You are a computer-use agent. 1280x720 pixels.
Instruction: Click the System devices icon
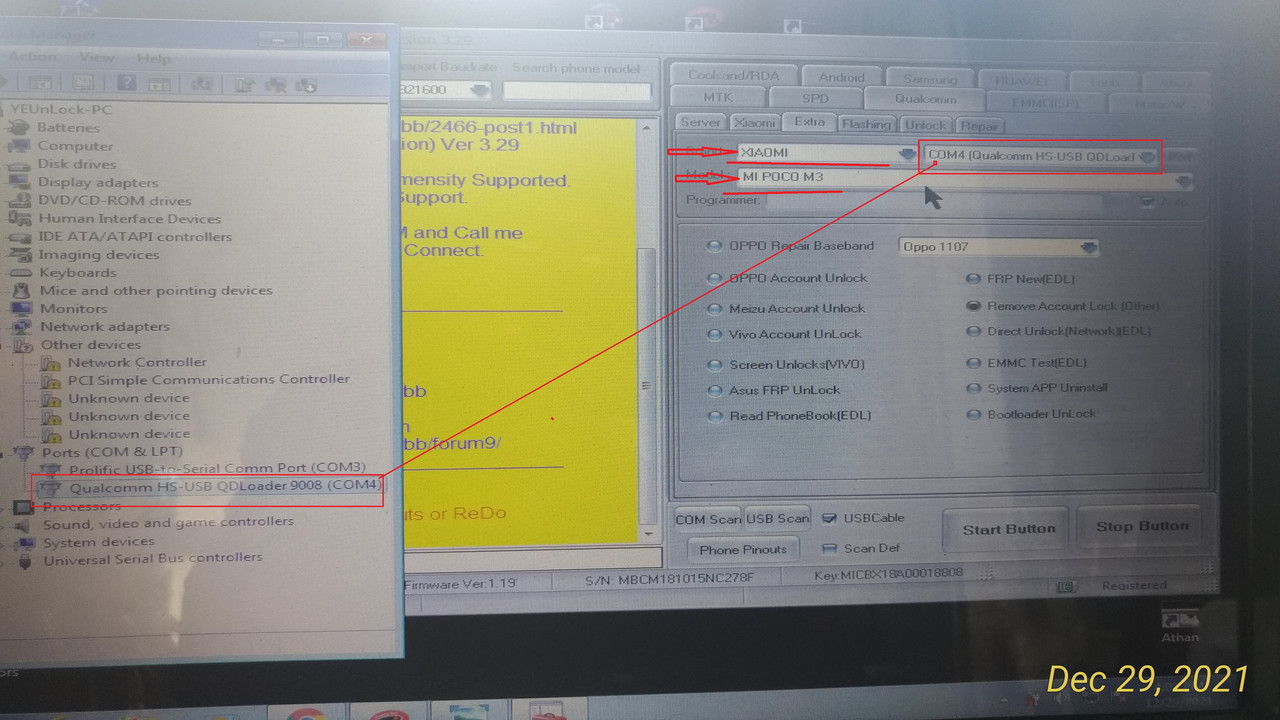[x=24, y=542]
